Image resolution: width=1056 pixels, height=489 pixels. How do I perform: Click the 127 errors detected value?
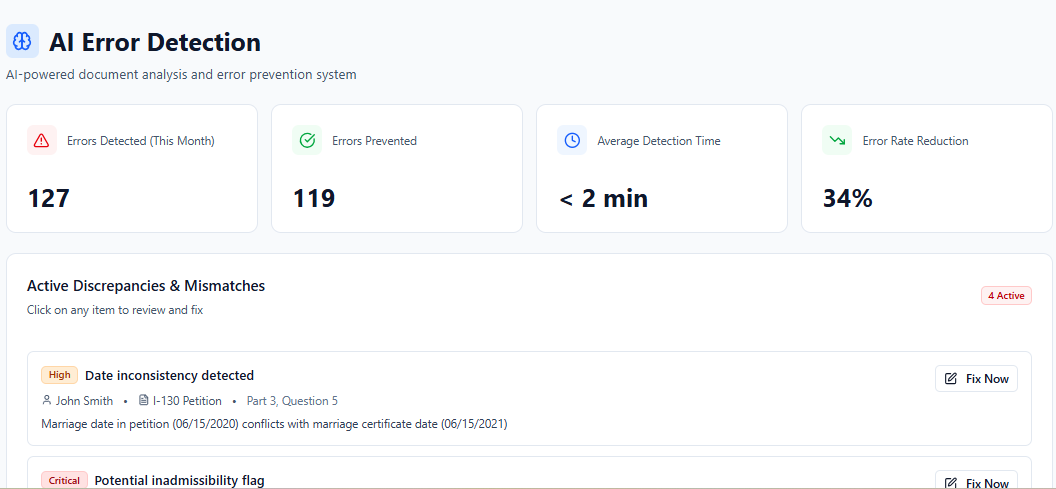(x=48, y=199)
